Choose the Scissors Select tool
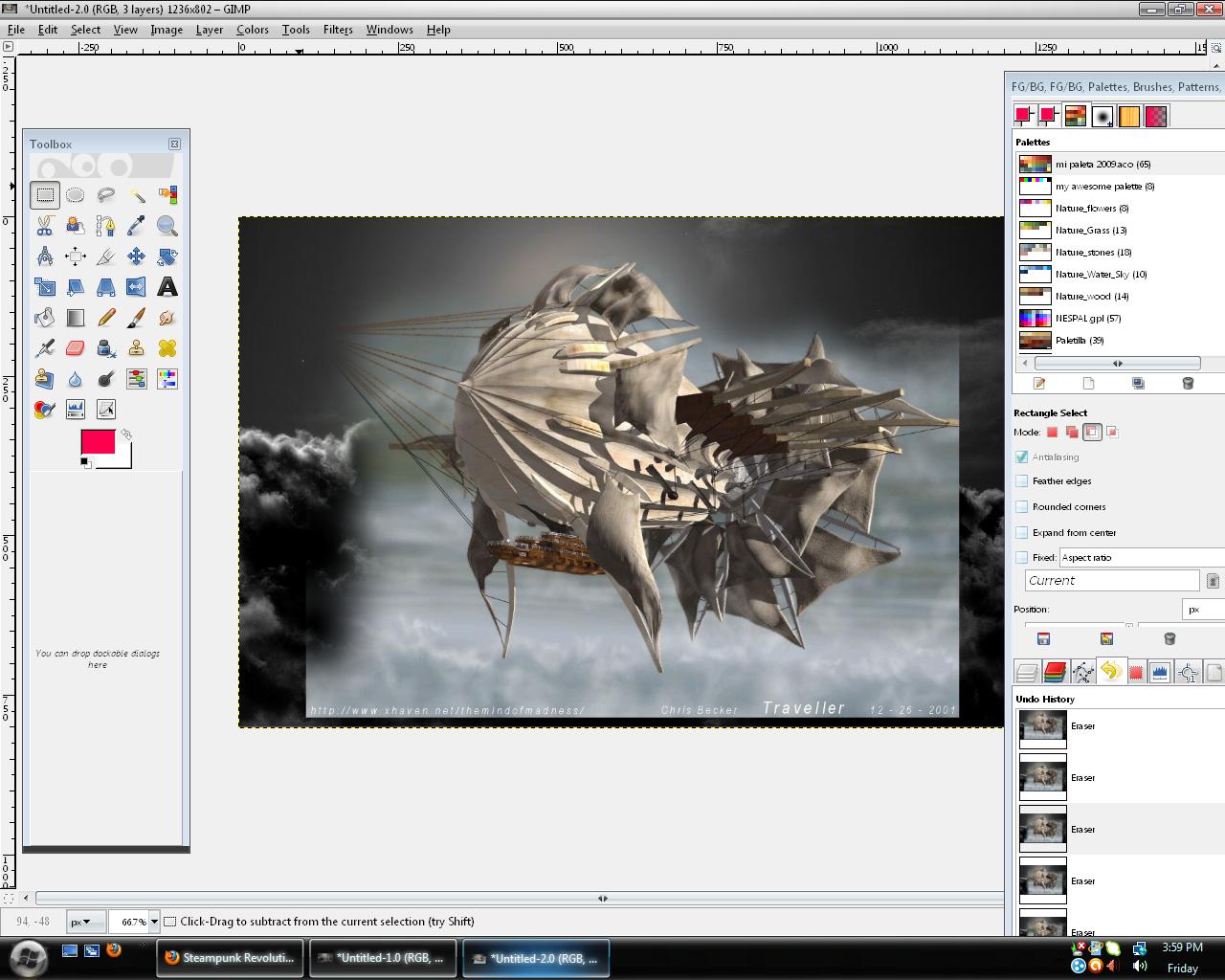1225x980 pixels. 45,226
